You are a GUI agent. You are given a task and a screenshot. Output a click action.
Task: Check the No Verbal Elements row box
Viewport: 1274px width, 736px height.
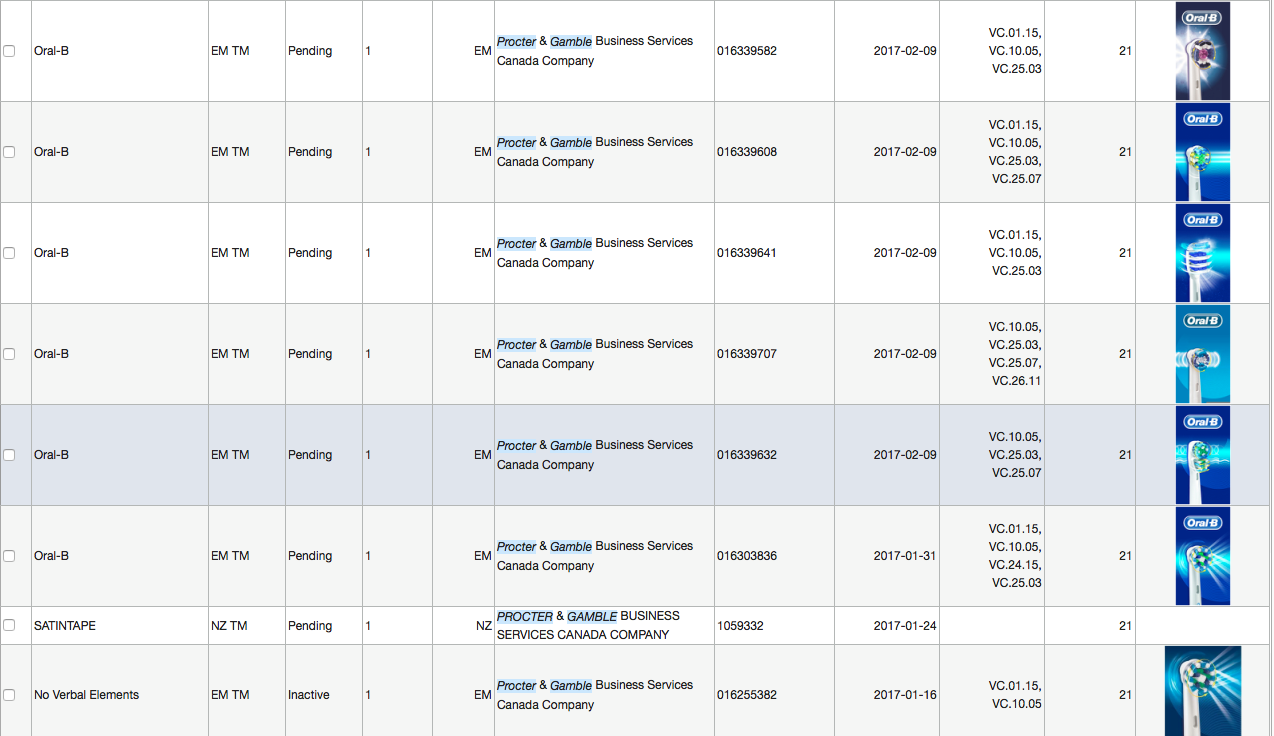(x=9, y=695)
